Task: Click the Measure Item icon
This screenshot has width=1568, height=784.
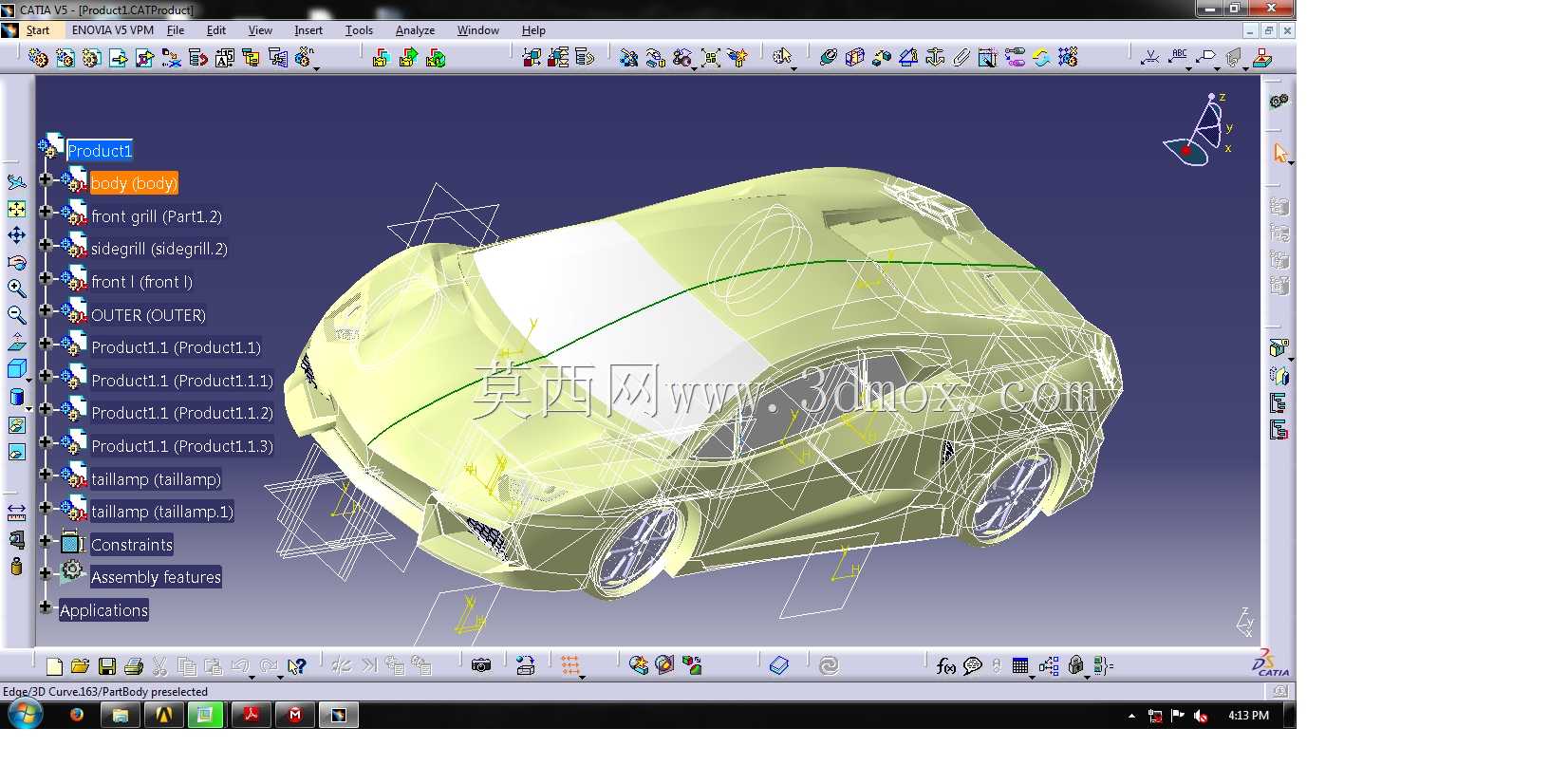Action: click(16, 540)
